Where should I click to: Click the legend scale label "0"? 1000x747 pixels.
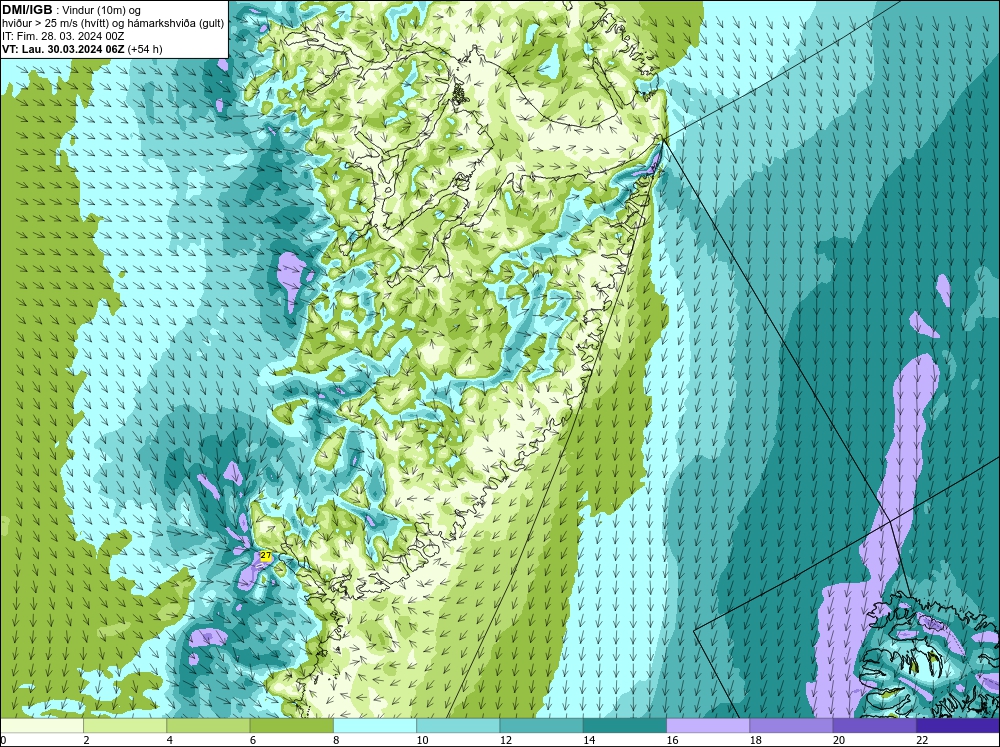coord(4,740)
